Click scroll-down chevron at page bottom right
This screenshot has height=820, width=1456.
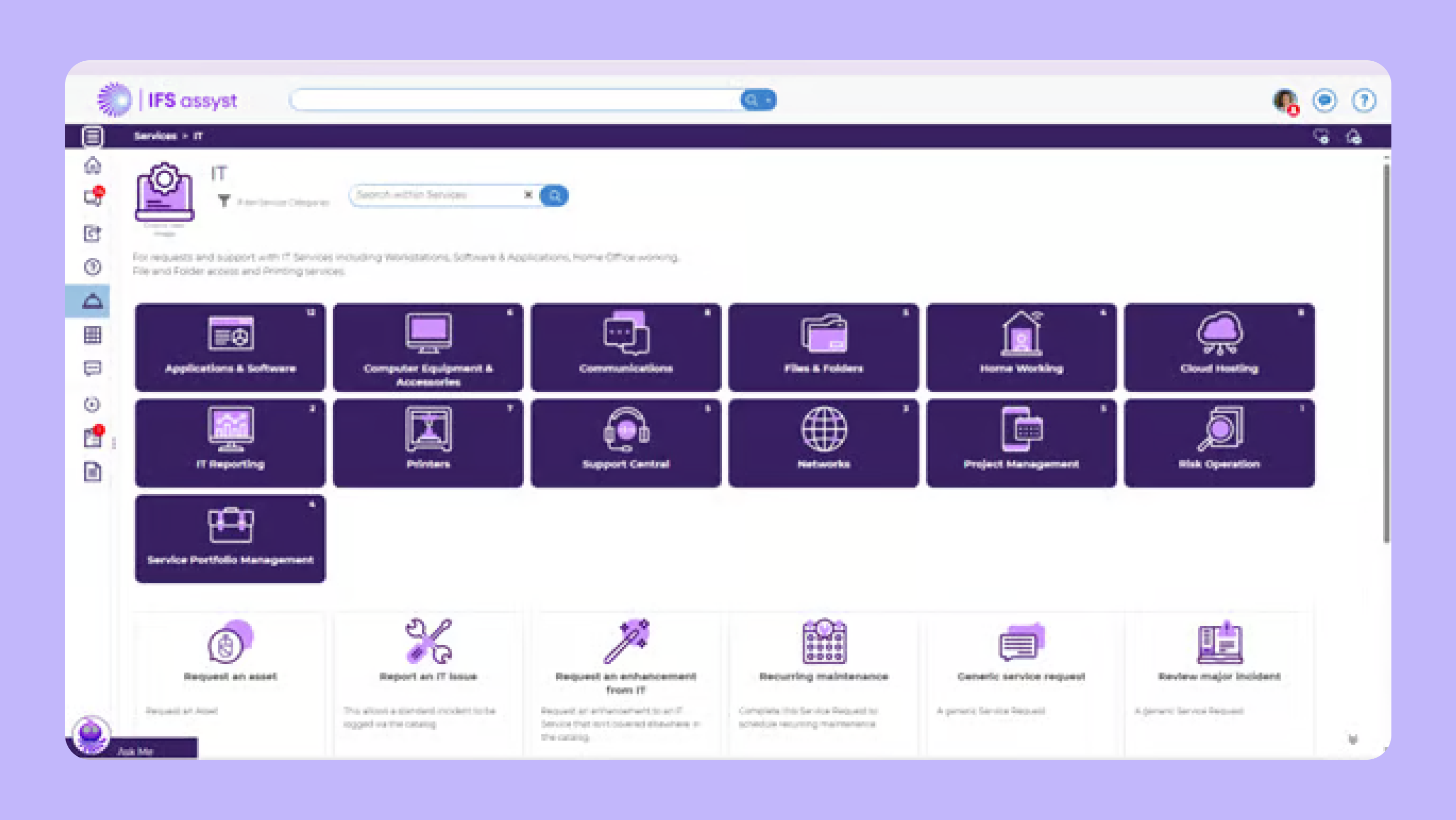tap(1353, 739)
